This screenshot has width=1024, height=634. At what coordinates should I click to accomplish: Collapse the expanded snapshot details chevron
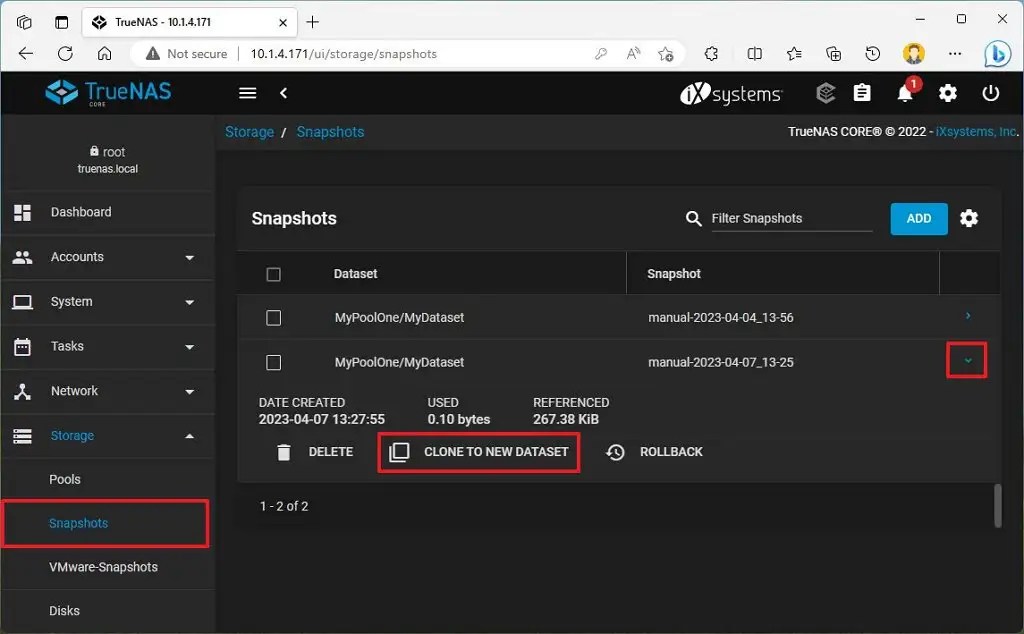pos(966,360)
